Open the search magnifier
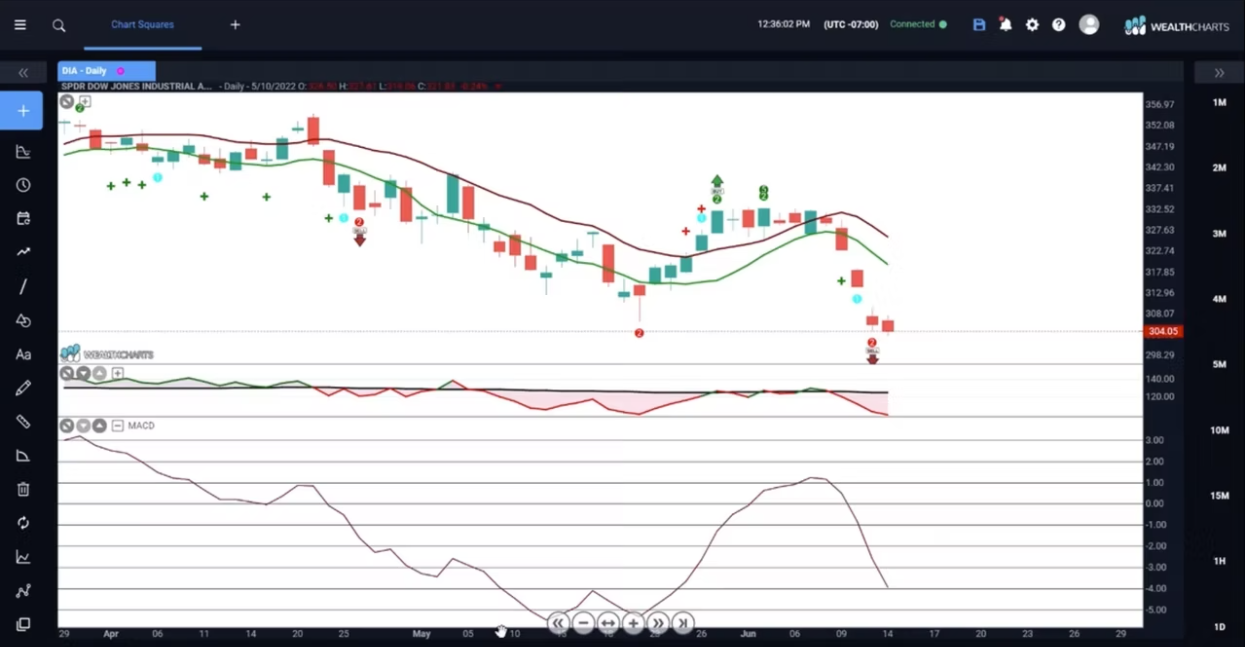1245x647 pixels. 59,25
